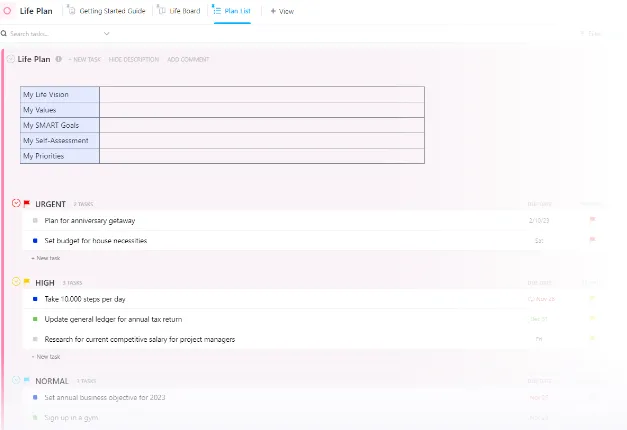Click priority flag of Research salary task
627x430 pixels.
click(x=593, y=338)
